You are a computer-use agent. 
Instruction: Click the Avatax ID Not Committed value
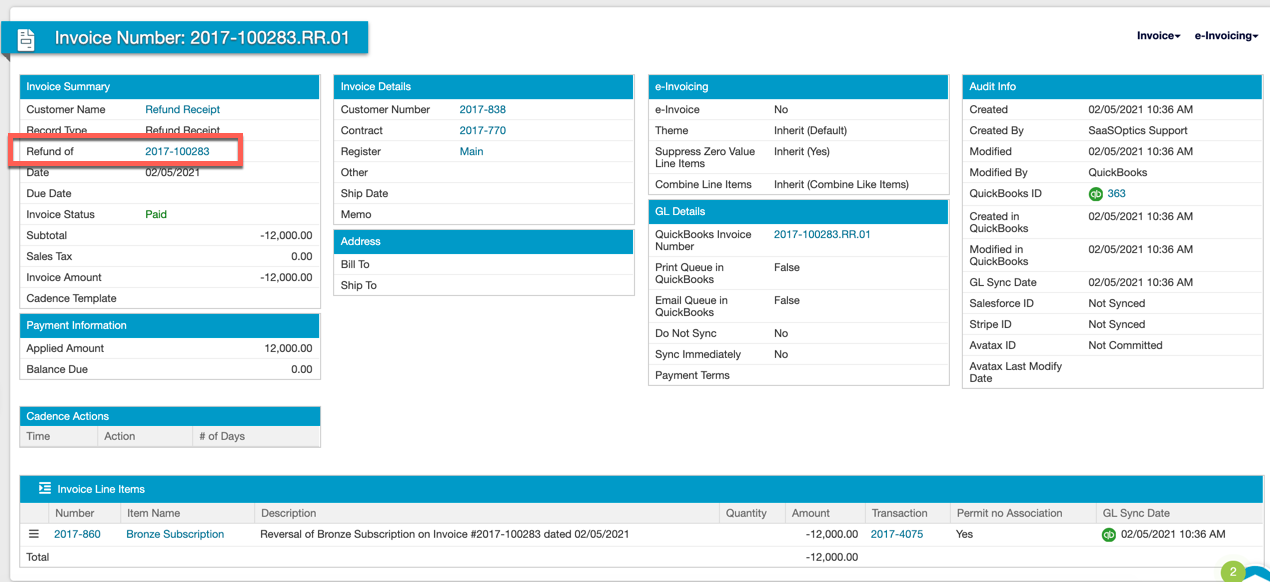1125,346
